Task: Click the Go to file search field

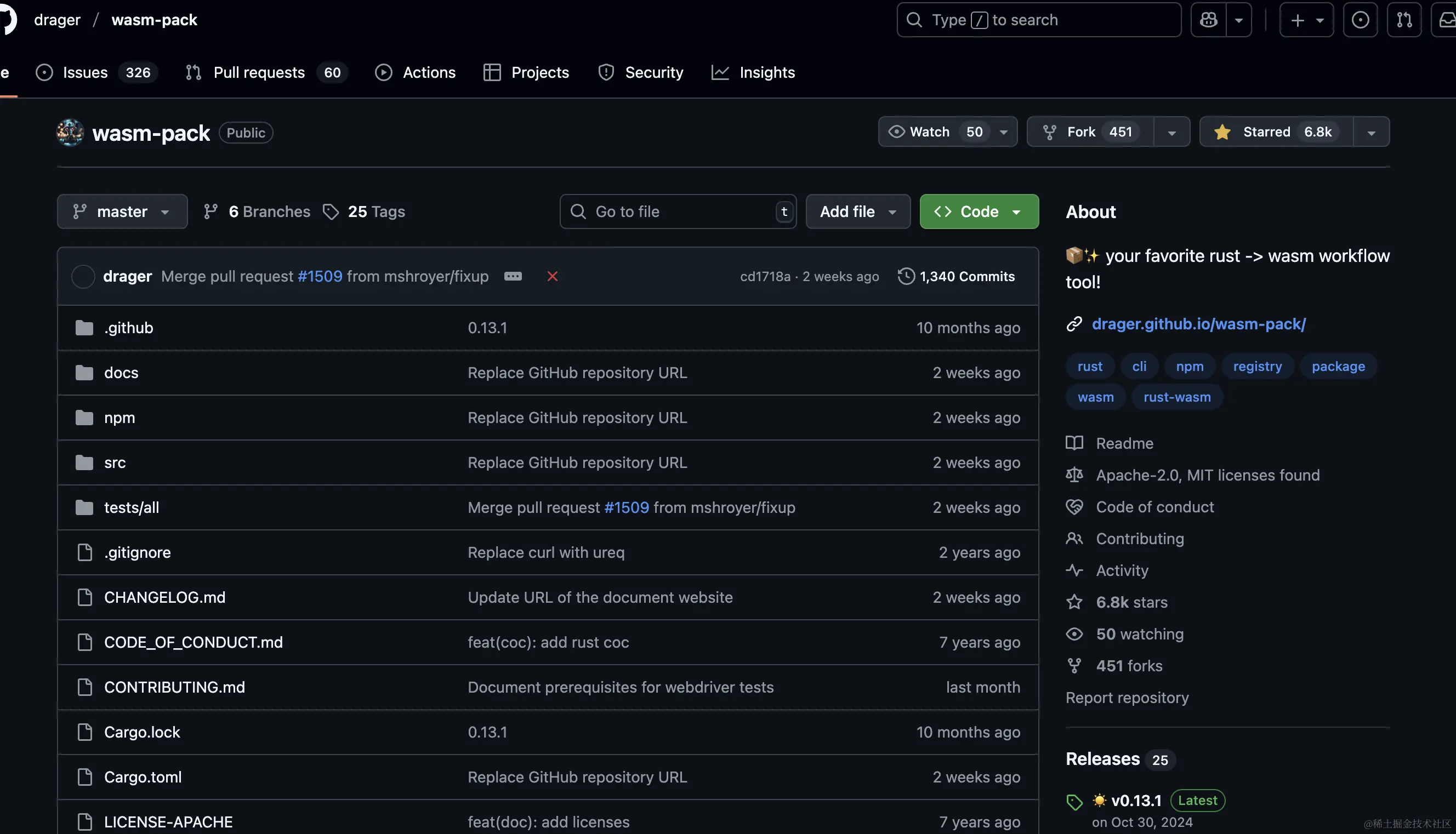Action: (x=678, y=212)
